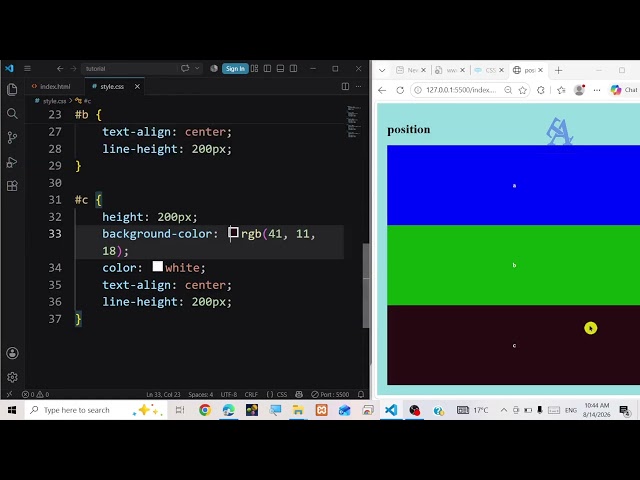640x480 pixels.
Task: Open editor More Actions menu
Action: [358, 86]
